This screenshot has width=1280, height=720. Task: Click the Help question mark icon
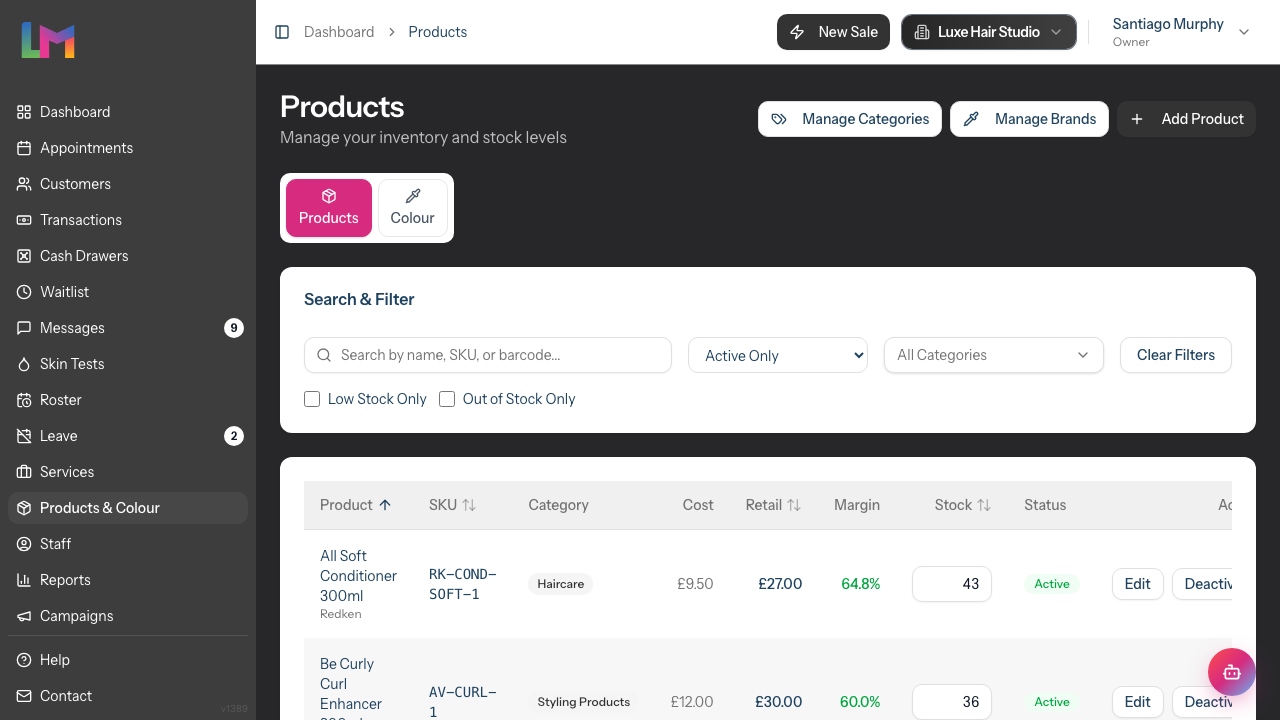coord(24,660)
